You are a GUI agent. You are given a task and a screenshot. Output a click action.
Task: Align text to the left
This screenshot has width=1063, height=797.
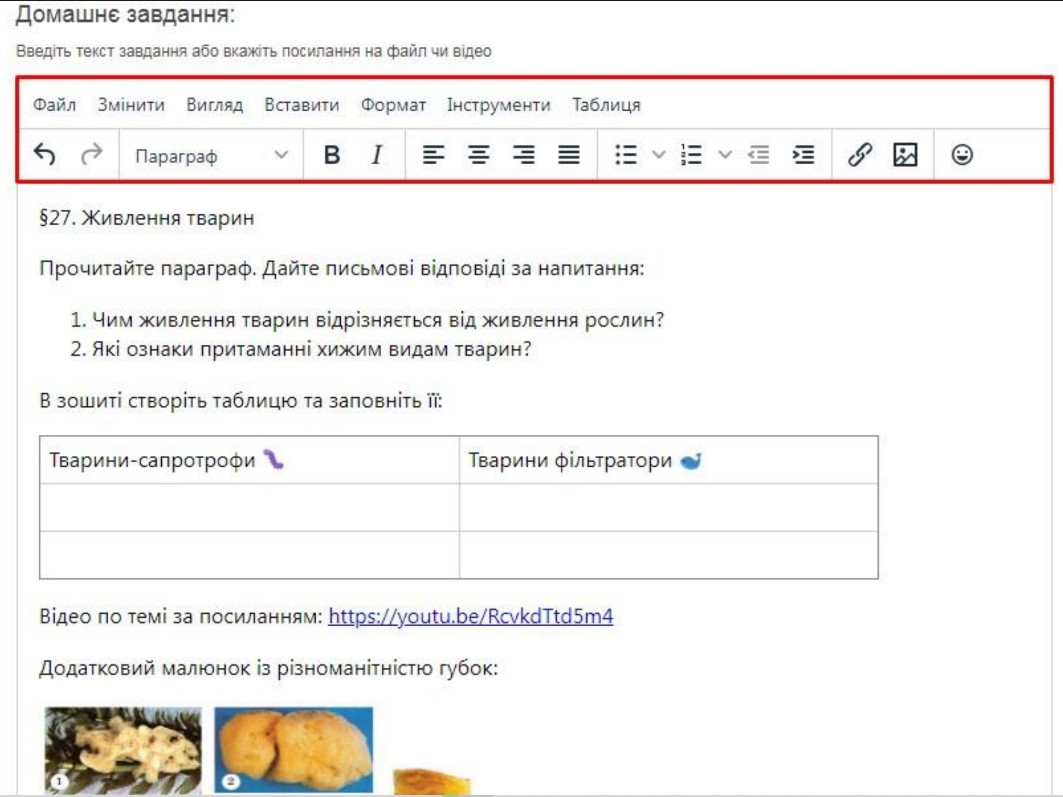pos(433,155)
